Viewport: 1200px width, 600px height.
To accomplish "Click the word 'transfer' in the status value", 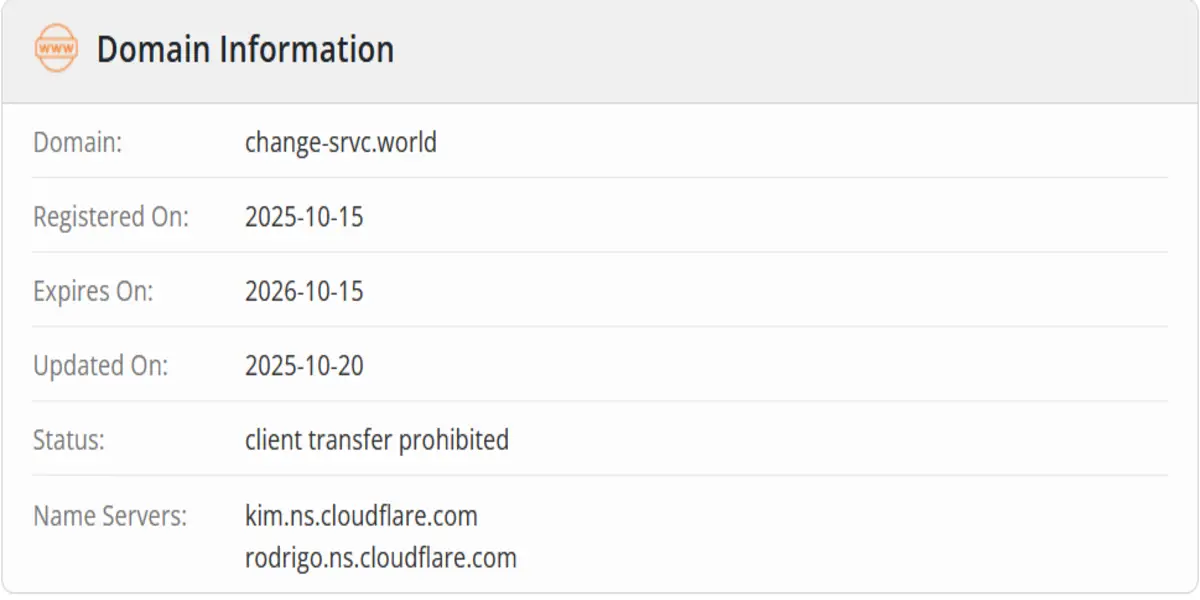I will [350, 440].
